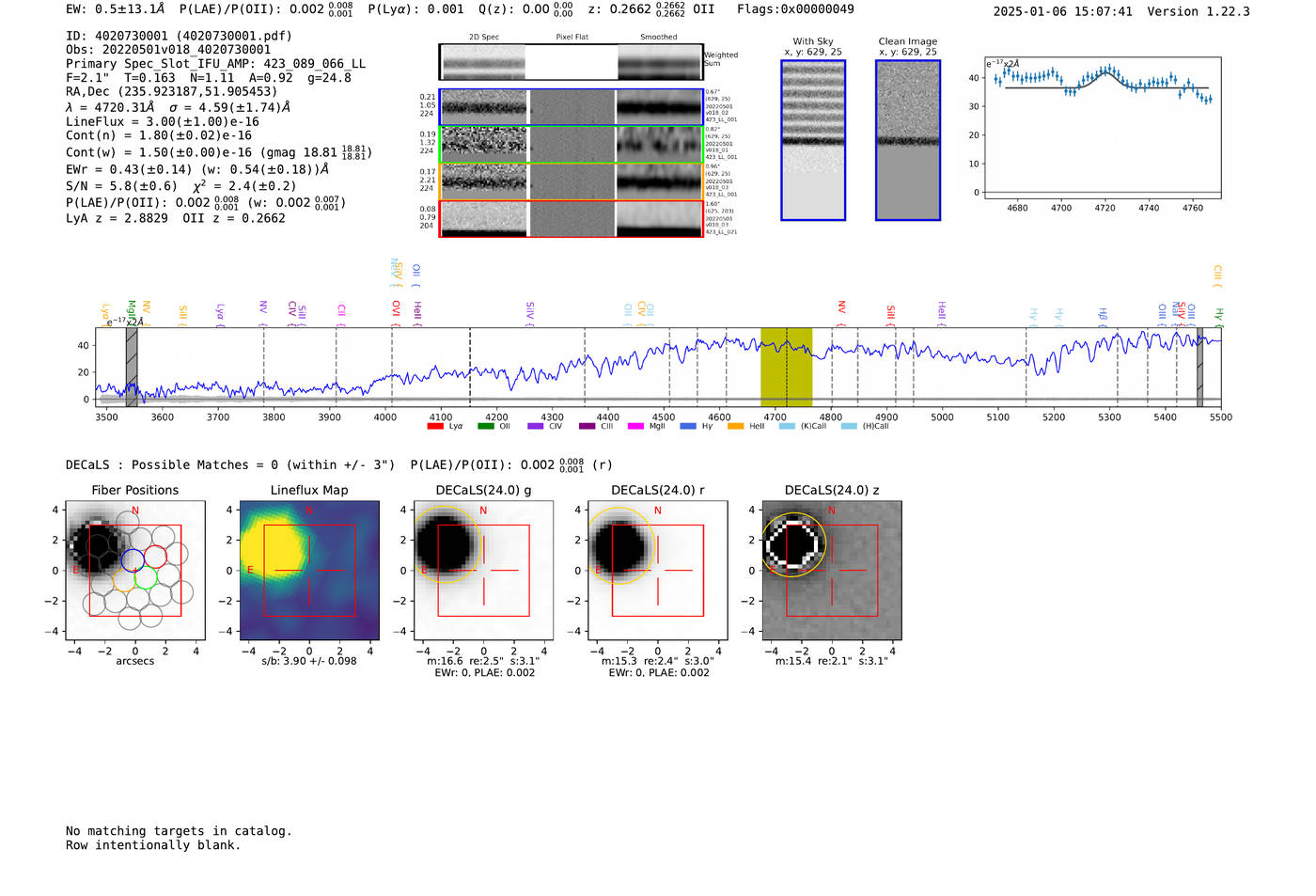
Task: Click the 'Cont(n) = 1.80(±0.02)e-16' line
Action: [159, 135]
